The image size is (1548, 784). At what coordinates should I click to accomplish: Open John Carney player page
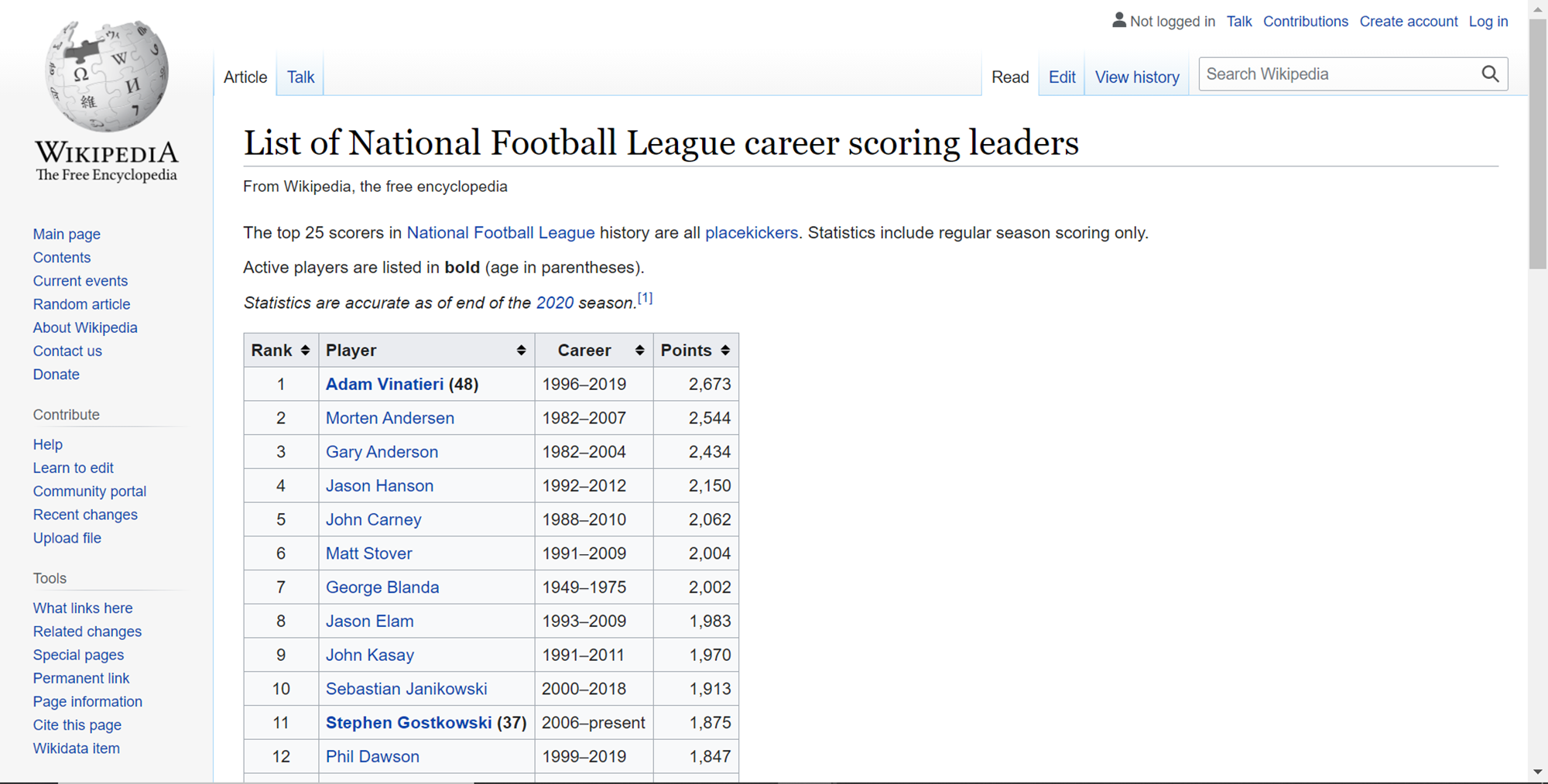click(374, 520)
